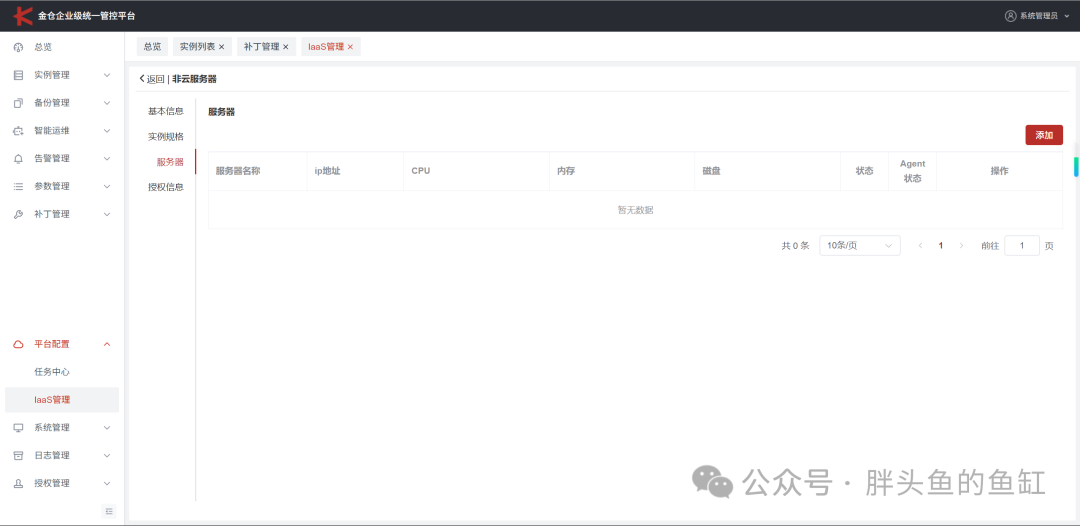Image resolution: width=1080 pixels, height=526 pixels.
Task: Click the Agent 状态 column header
Action: tap(913, 171)
